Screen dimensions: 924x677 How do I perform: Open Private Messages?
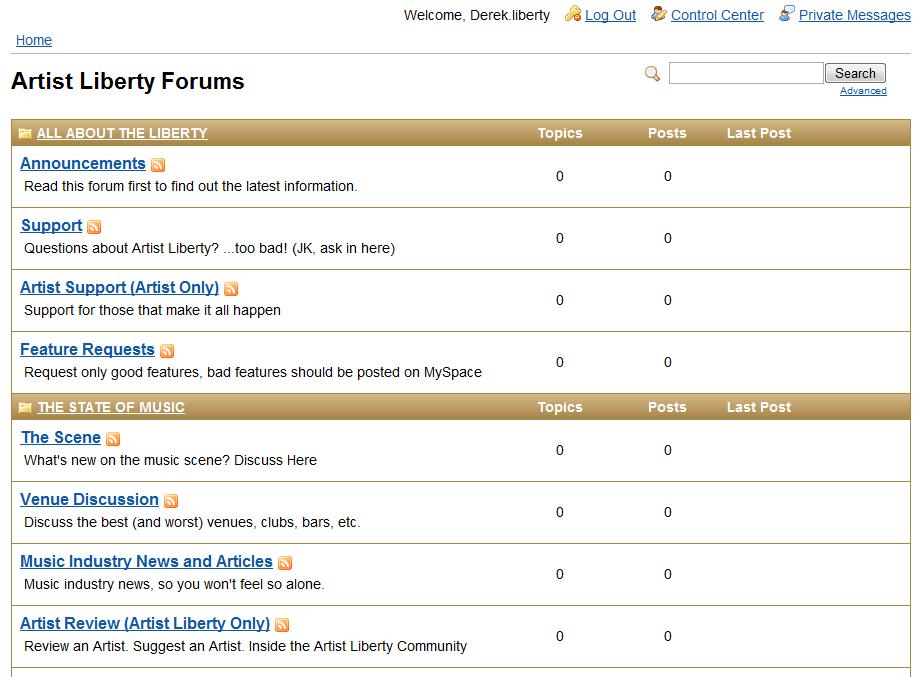[x=854, y=15]
